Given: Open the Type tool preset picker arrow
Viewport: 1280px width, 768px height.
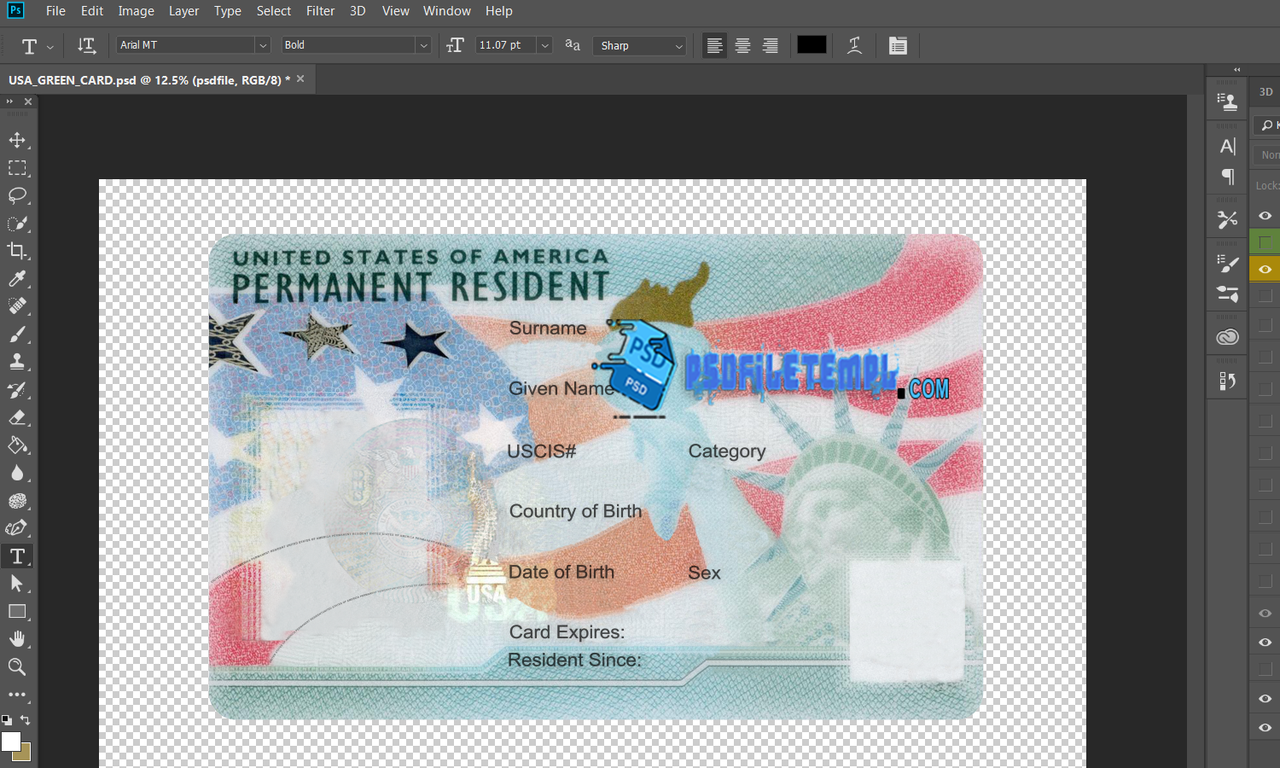Looking at the screenshot, I should point(50,47).
